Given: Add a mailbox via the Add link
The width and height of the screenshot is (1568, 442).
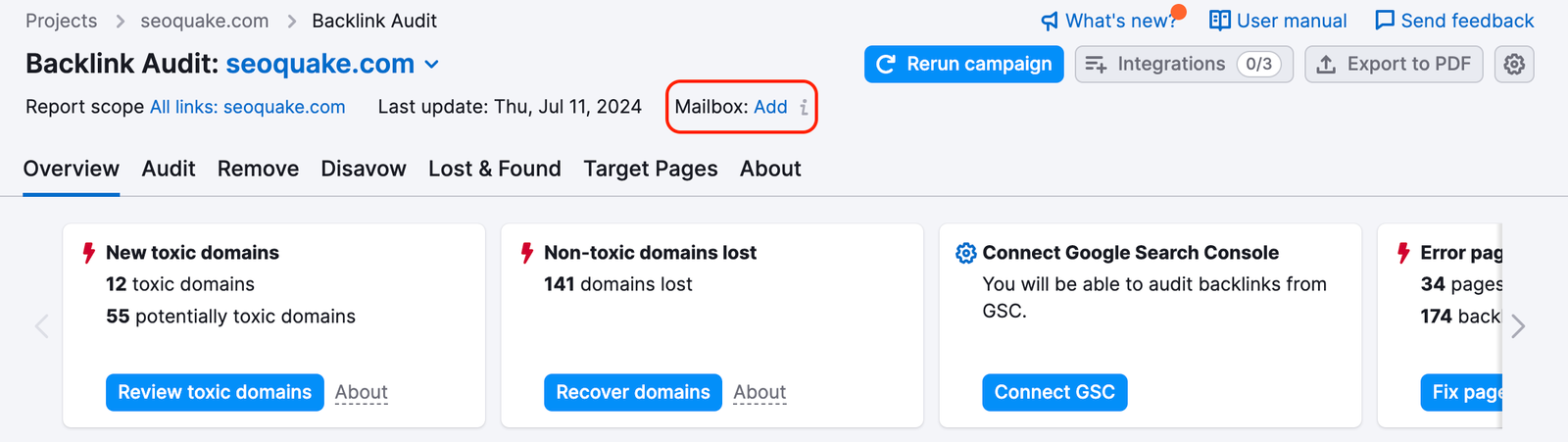Looking at the screenshot, I should 770,107.
